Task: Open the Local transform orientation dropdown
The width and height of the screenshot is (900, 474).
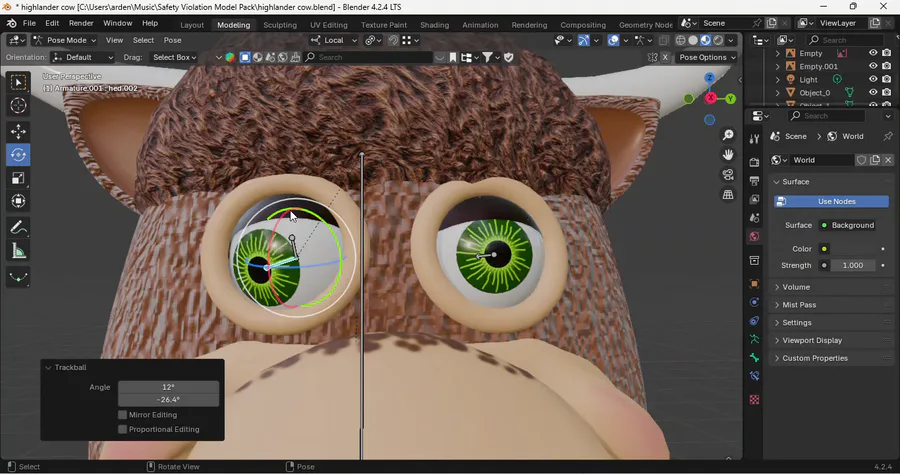Action: tap(333, 40)
